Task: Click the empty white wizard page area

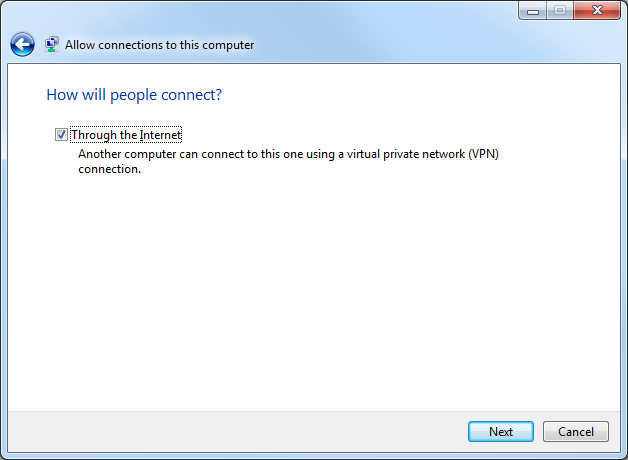Action: coord(314,292)
